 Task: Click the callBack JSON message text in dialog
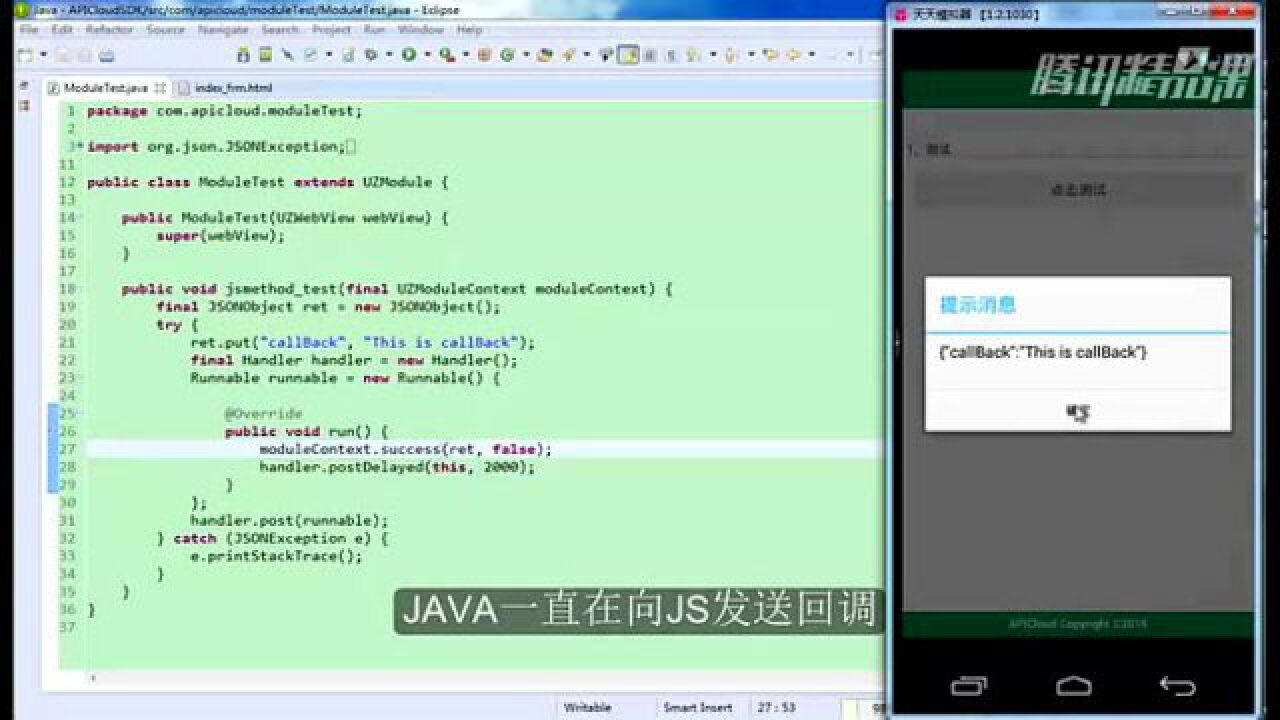(x=1042, y=352)
